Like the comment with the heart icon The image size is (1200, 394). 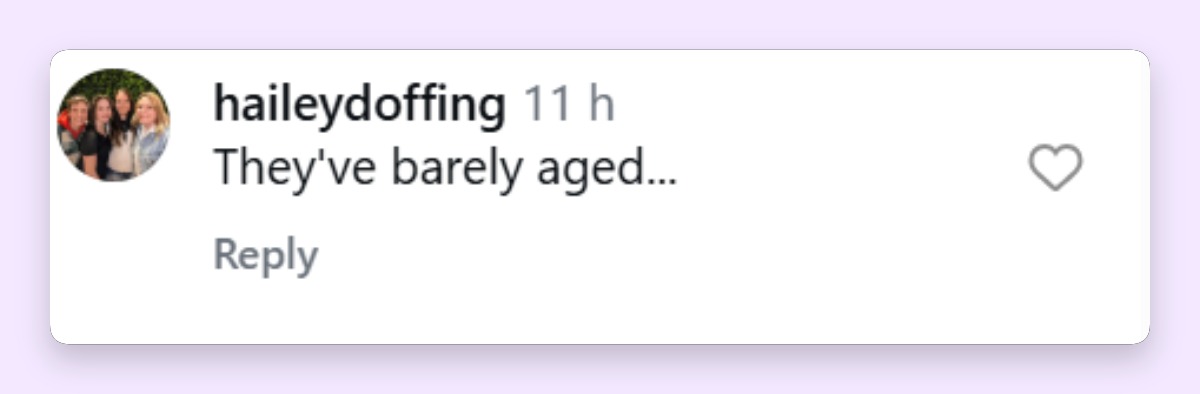(x=1056, y=167)
